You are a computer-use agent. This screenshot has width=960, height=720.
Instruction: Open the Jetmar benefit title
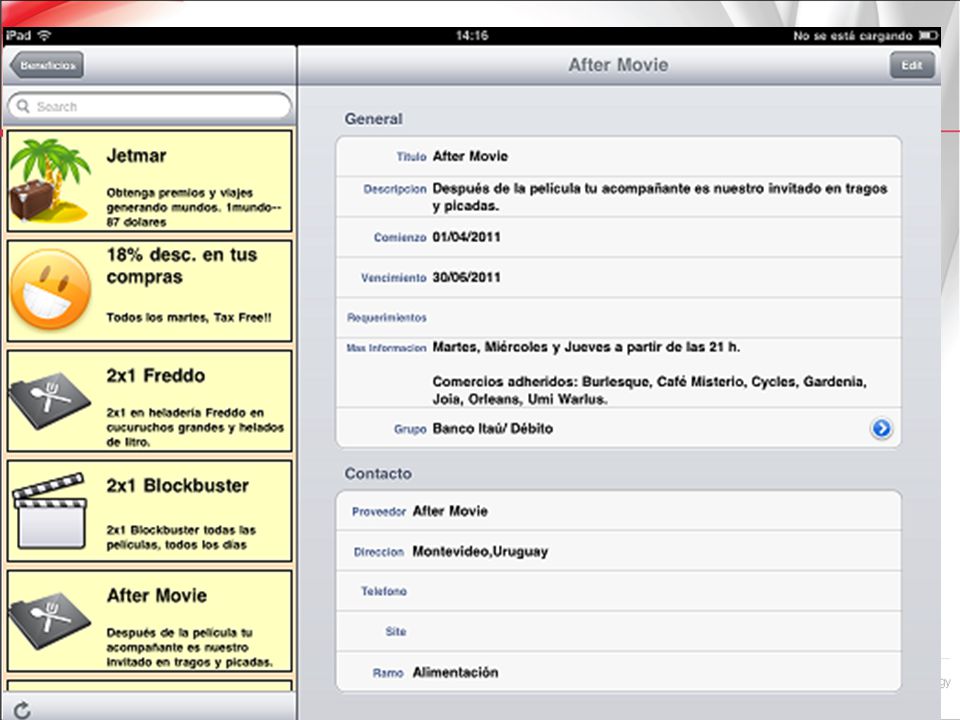coord(137,156)
